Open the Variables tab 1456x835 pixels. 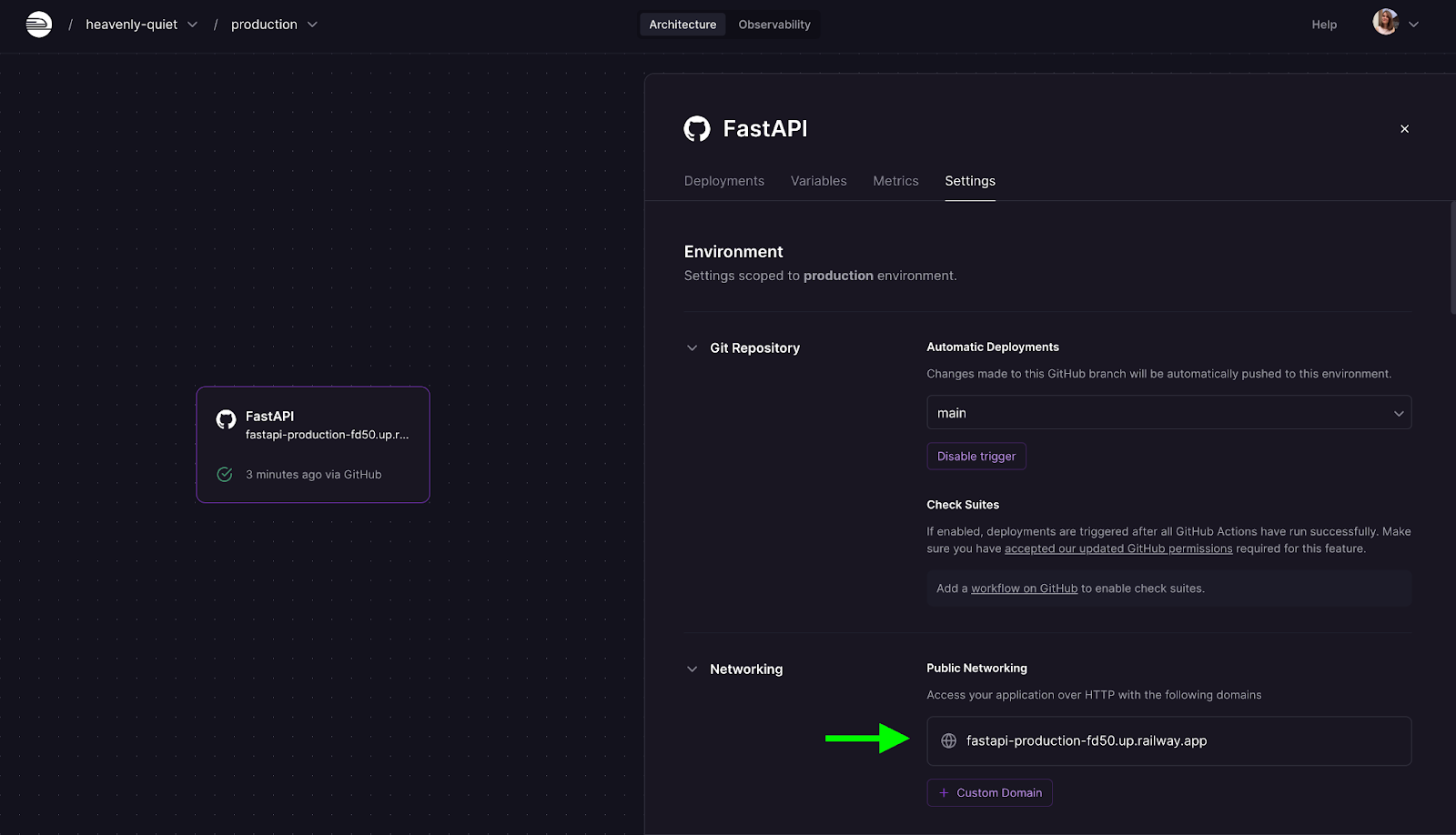[818, 181]
